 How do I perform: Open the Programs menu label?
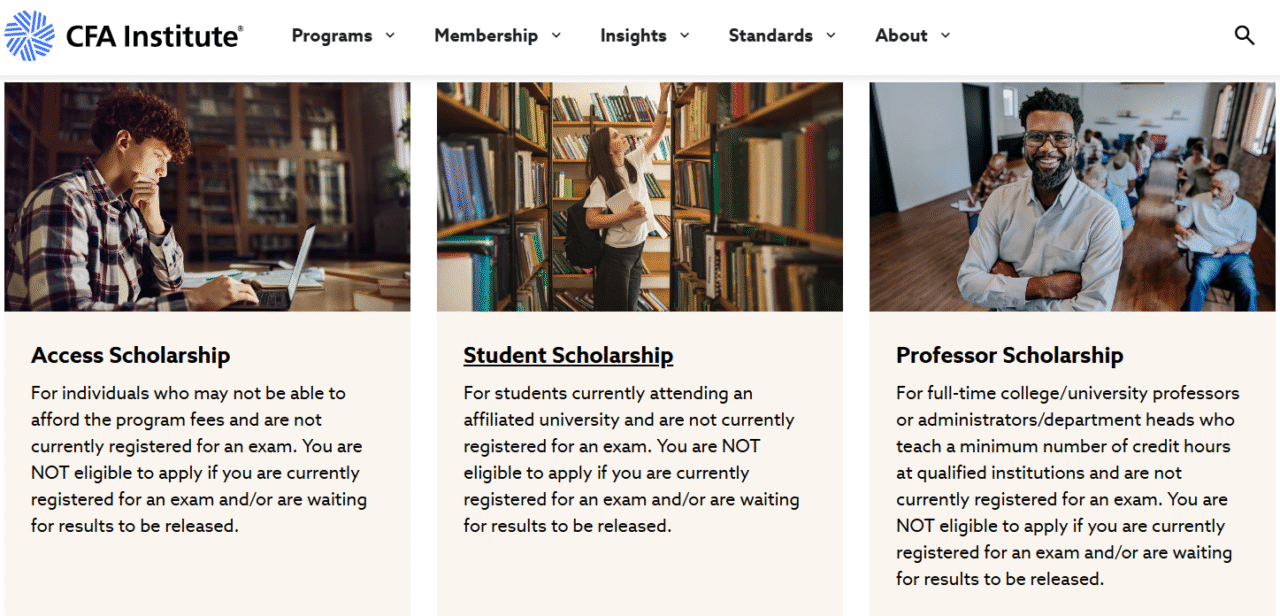(332, 36)
